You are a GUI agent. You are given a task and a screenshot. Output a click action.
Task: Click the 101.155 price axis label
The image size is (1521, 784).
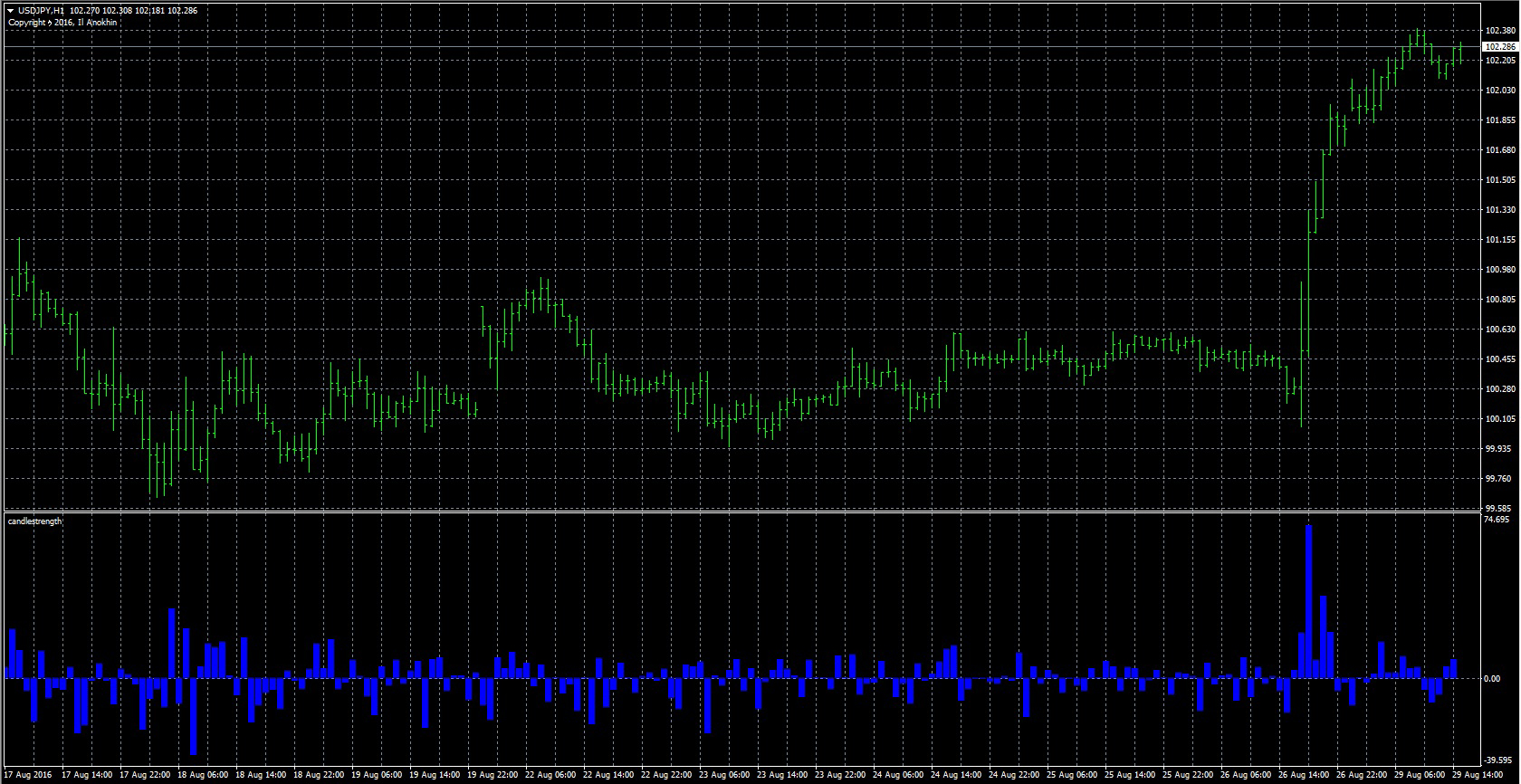click(x=1500, y=240)
